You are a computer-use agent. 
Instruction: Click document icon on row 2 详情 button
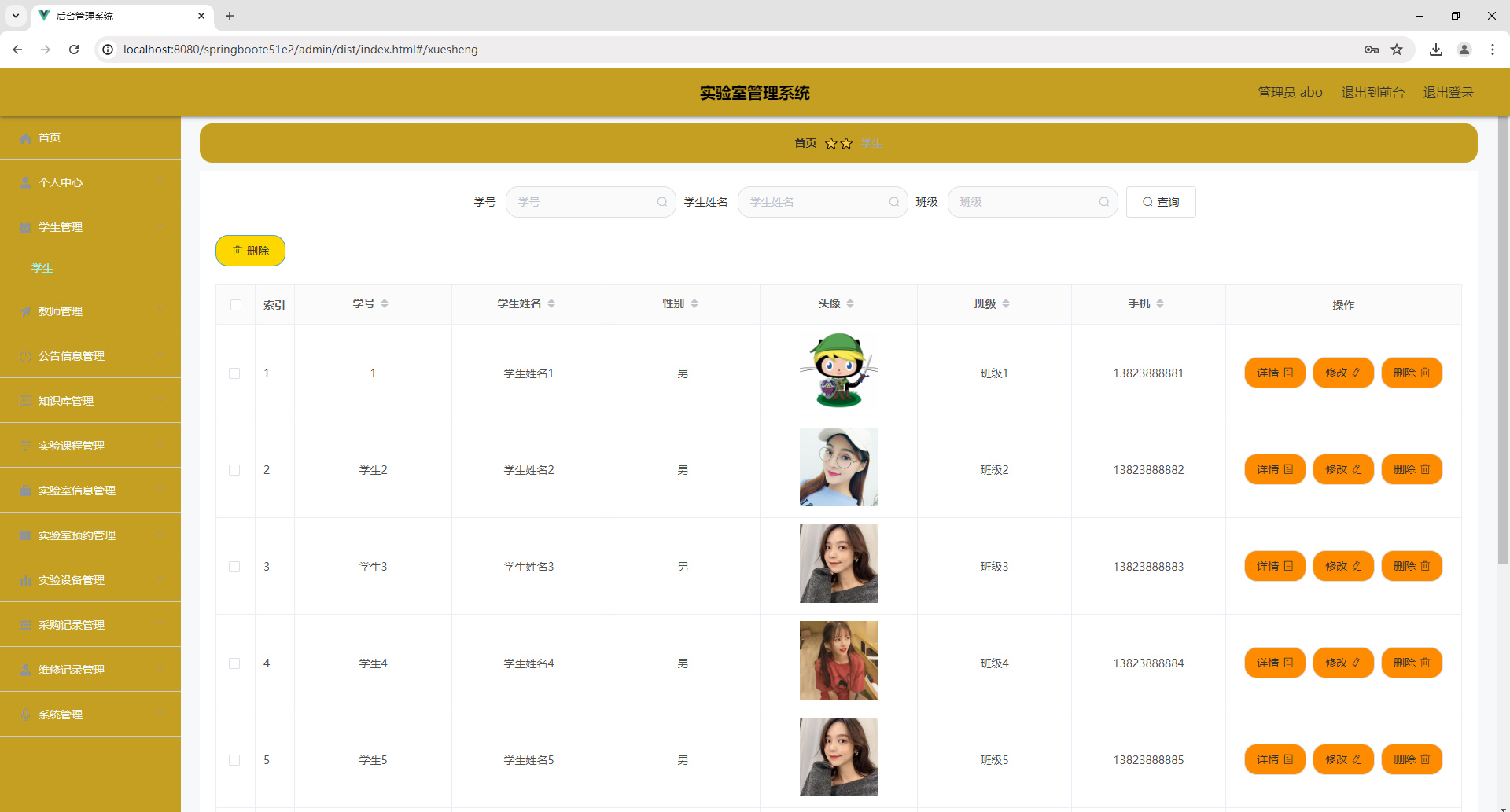tap(1289, 469)
